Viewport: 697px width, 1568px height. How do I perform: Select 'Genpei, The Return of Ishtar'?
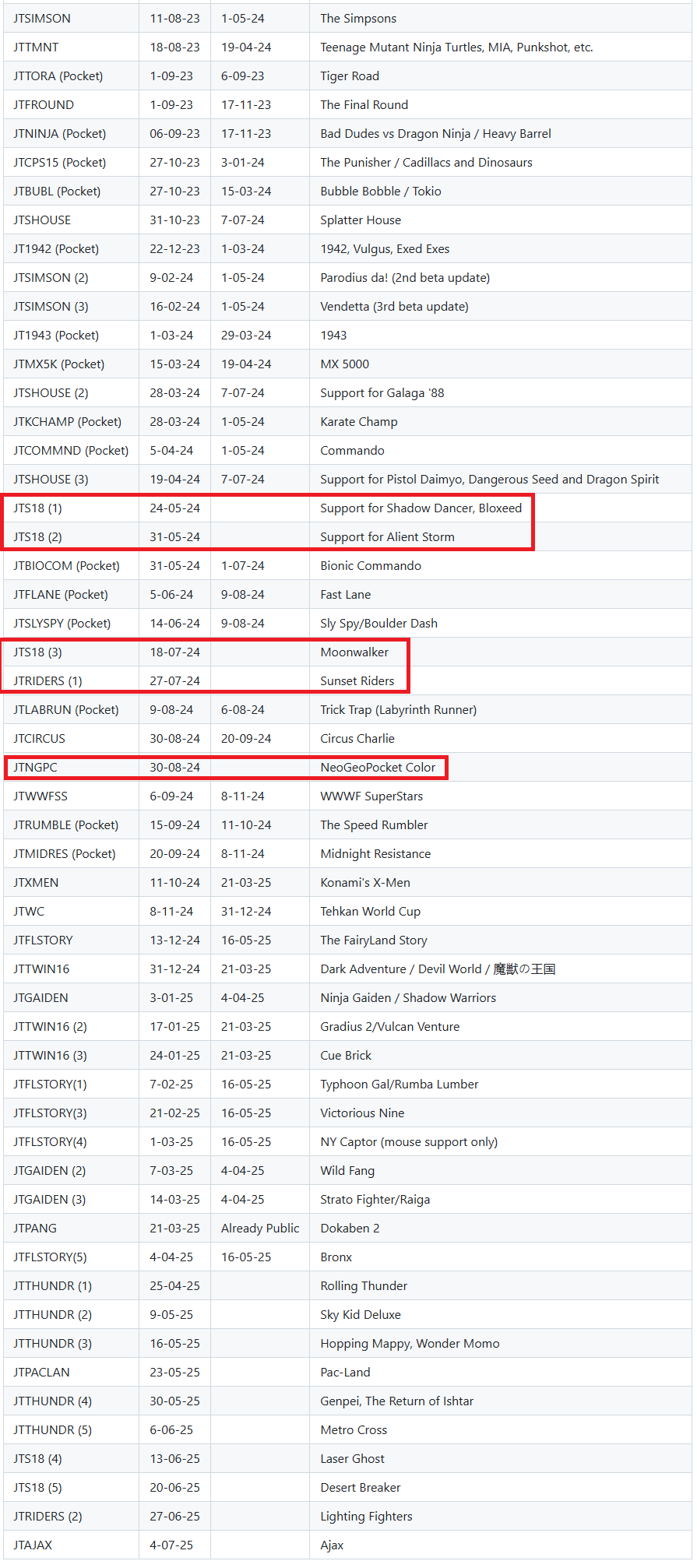[x=396, y=1401]
